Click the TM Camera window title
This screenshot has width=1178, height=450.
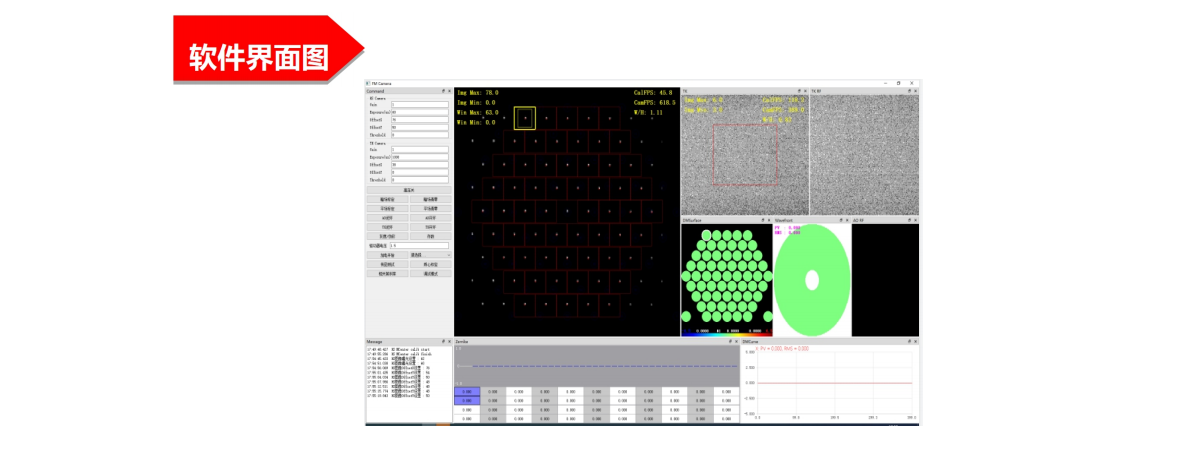(x=381, y=83)
